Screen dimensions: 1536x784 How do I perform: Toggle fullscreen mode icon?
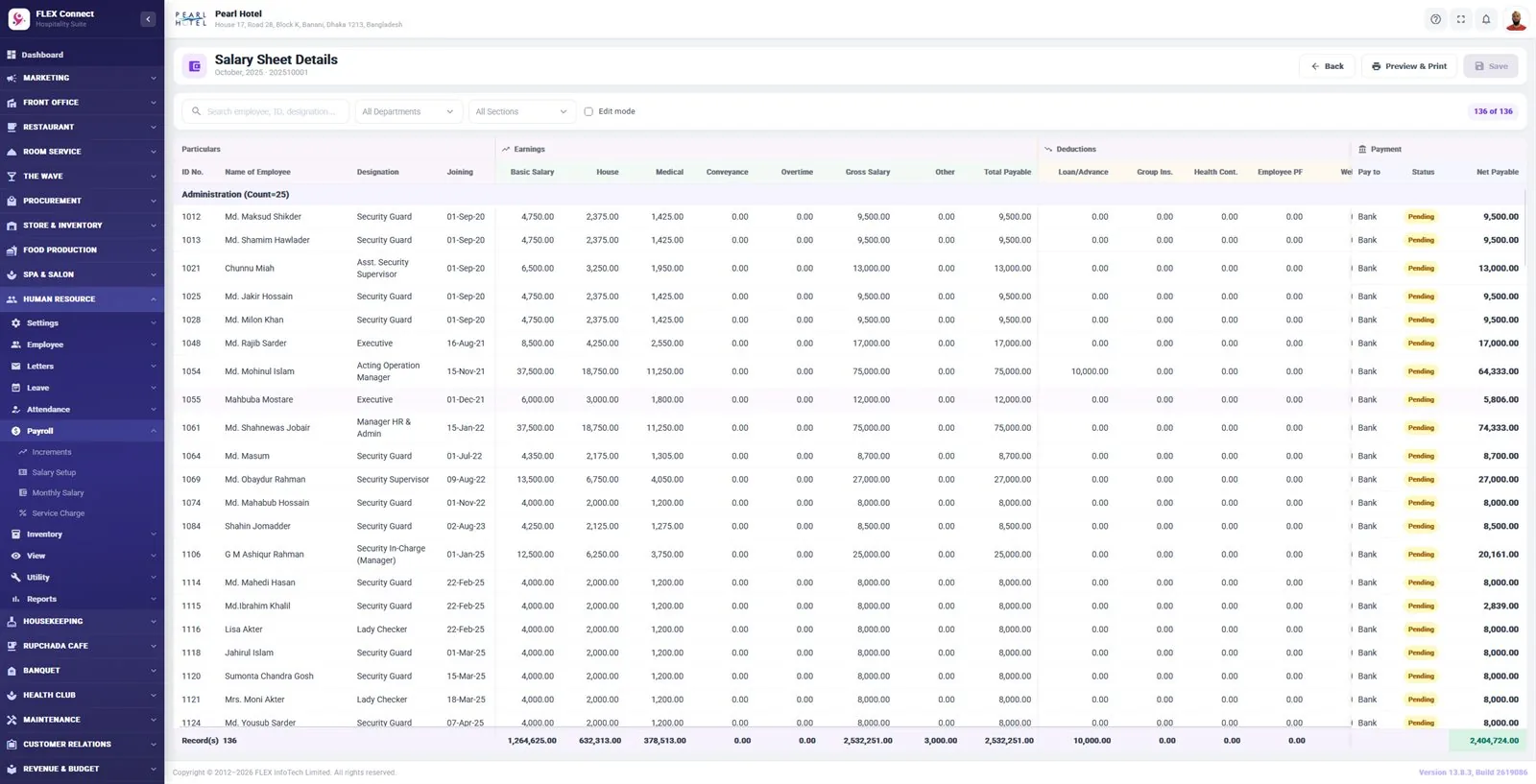(1461, 19)
